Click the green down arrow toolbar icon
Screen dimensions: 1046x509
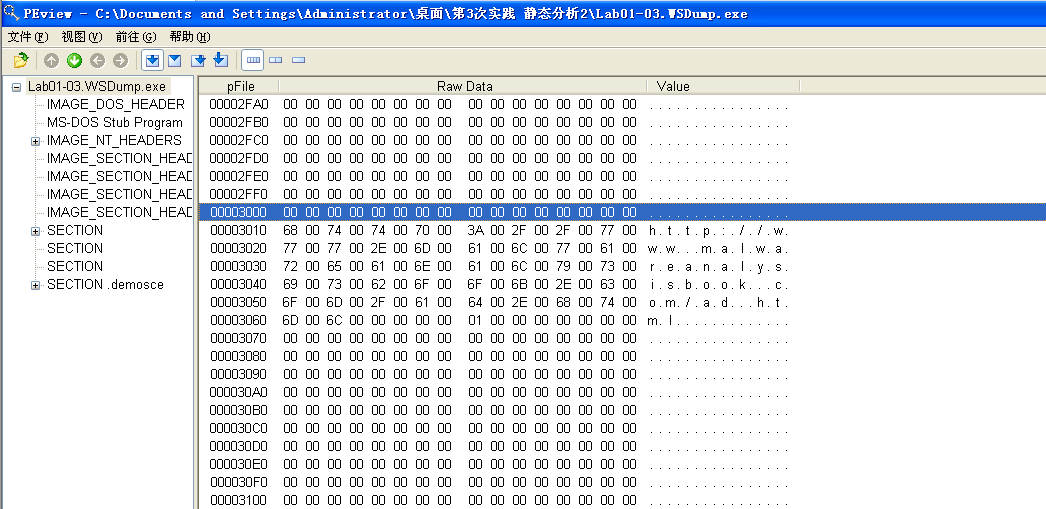coord(74,61)
